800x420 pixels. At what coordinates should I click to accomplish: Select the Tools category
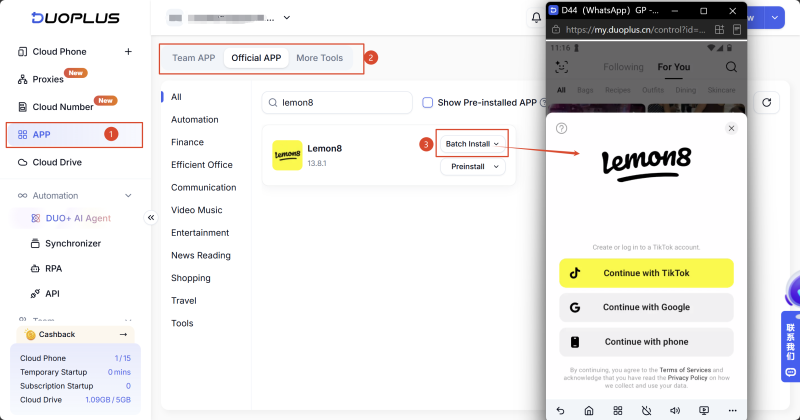[x=182, y=323]
